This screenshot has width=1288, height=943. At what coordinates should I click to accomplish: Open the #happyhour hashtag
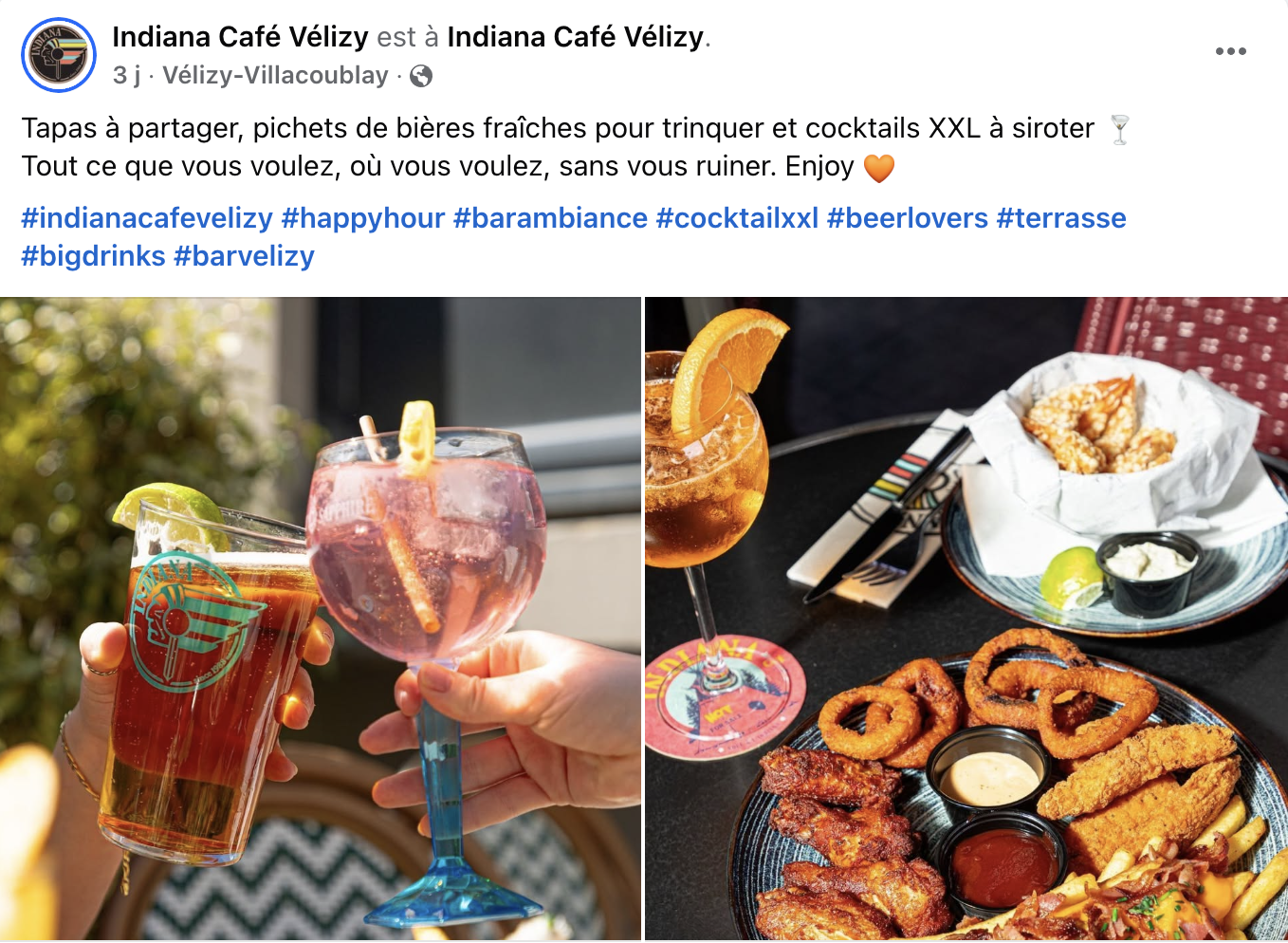click(x=363, y=218)
